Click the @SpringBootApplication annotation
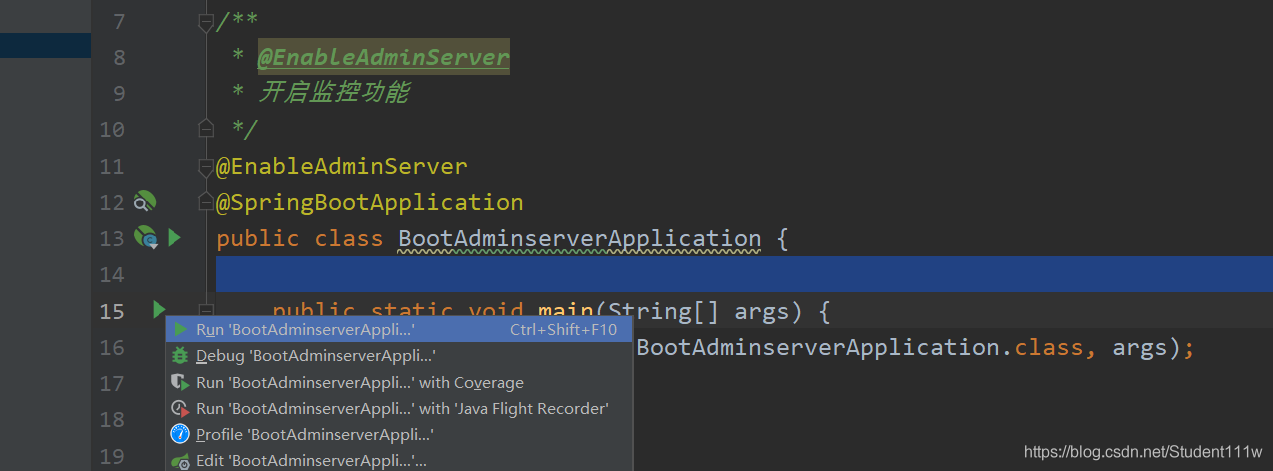The height and width of the screenshot is (471, 1273). click(370, 202)
